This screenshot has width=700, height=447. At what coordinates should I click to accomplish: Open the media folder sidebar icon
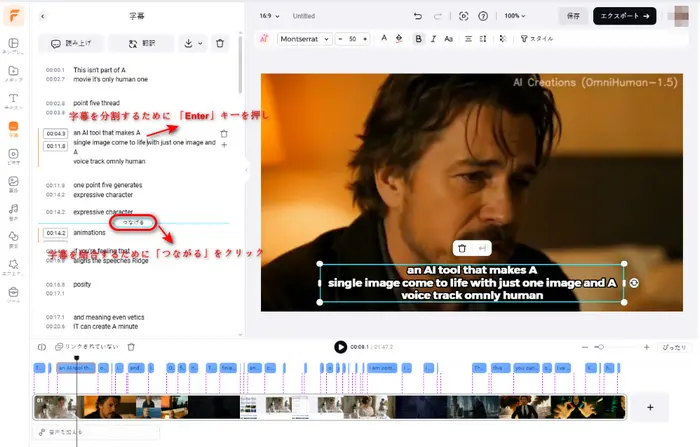[x=13, y=73]
